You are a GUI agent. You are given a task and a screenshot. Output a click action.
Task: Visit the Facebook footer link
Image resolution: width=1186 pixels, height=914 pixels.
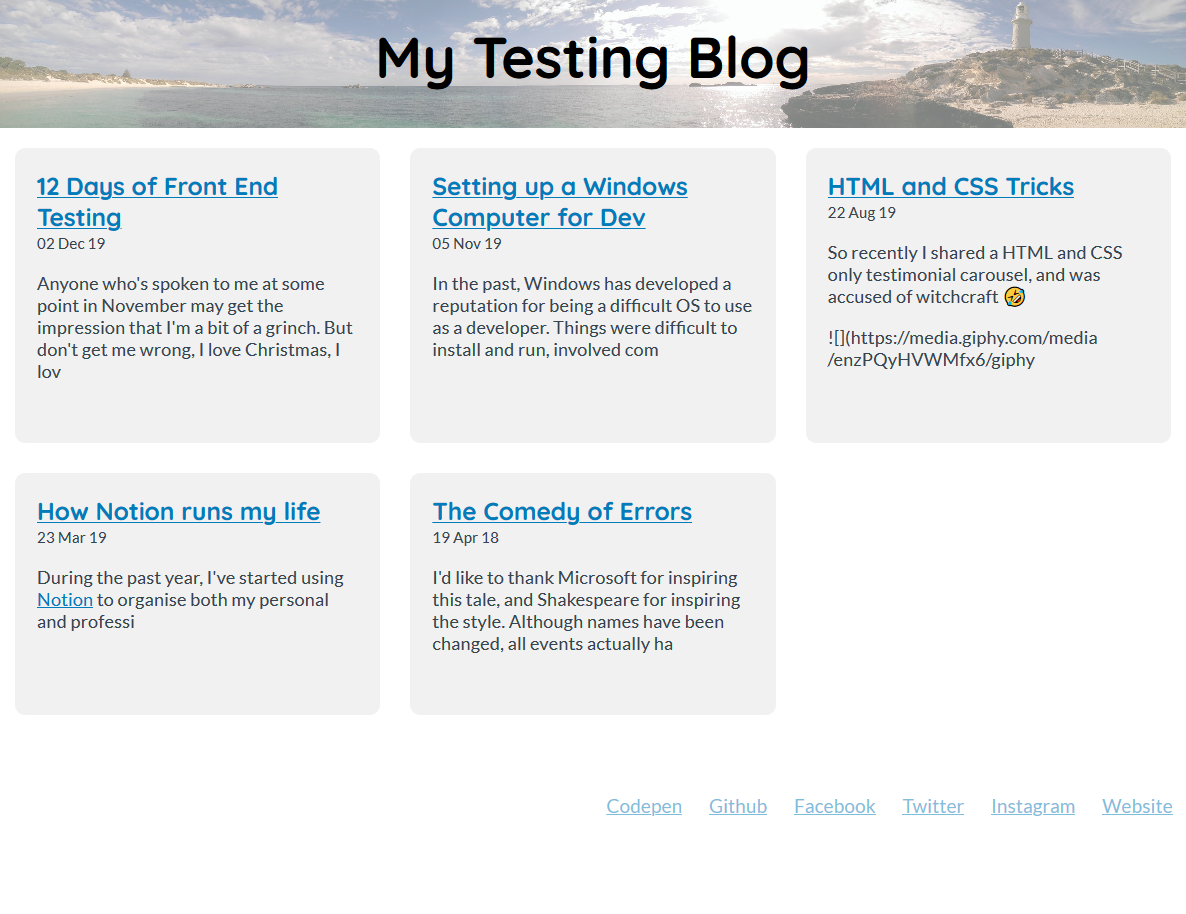[834, 806]
